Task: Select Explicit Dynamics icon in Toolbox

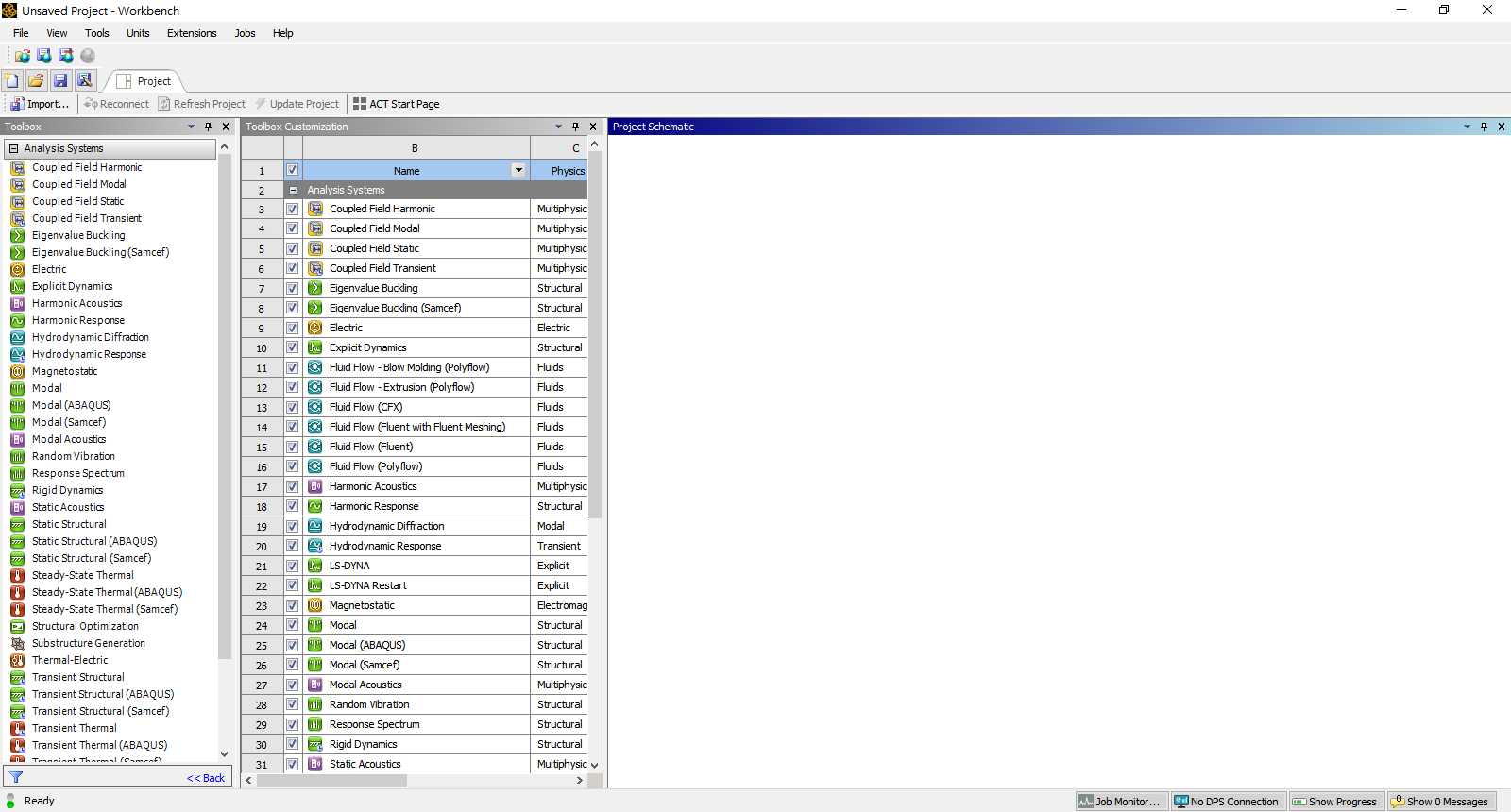Action: [x=17, y=286]
